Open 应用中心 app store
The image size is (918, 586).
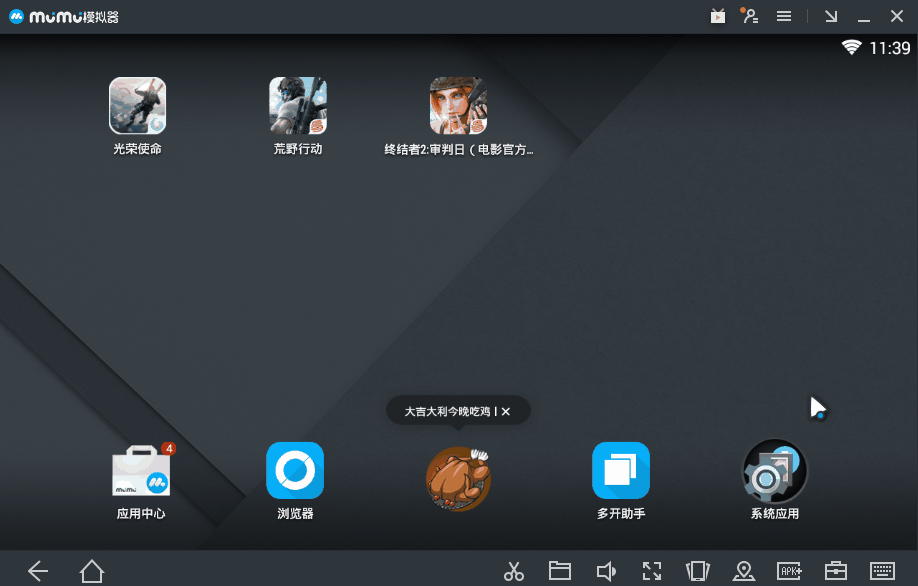coord(141,471)
